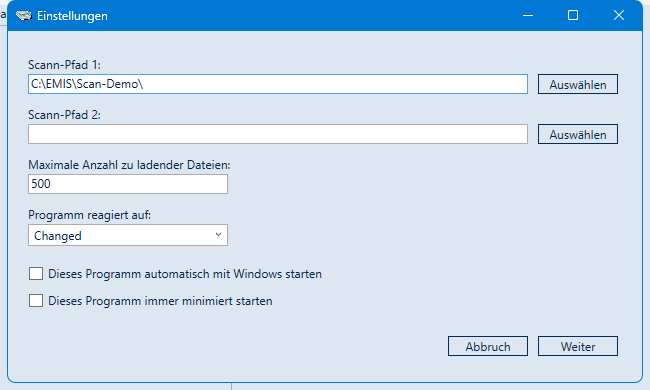The image size is (650, 390).
Task: Minimize the Einstellungen window
Action: click(528, 15)
